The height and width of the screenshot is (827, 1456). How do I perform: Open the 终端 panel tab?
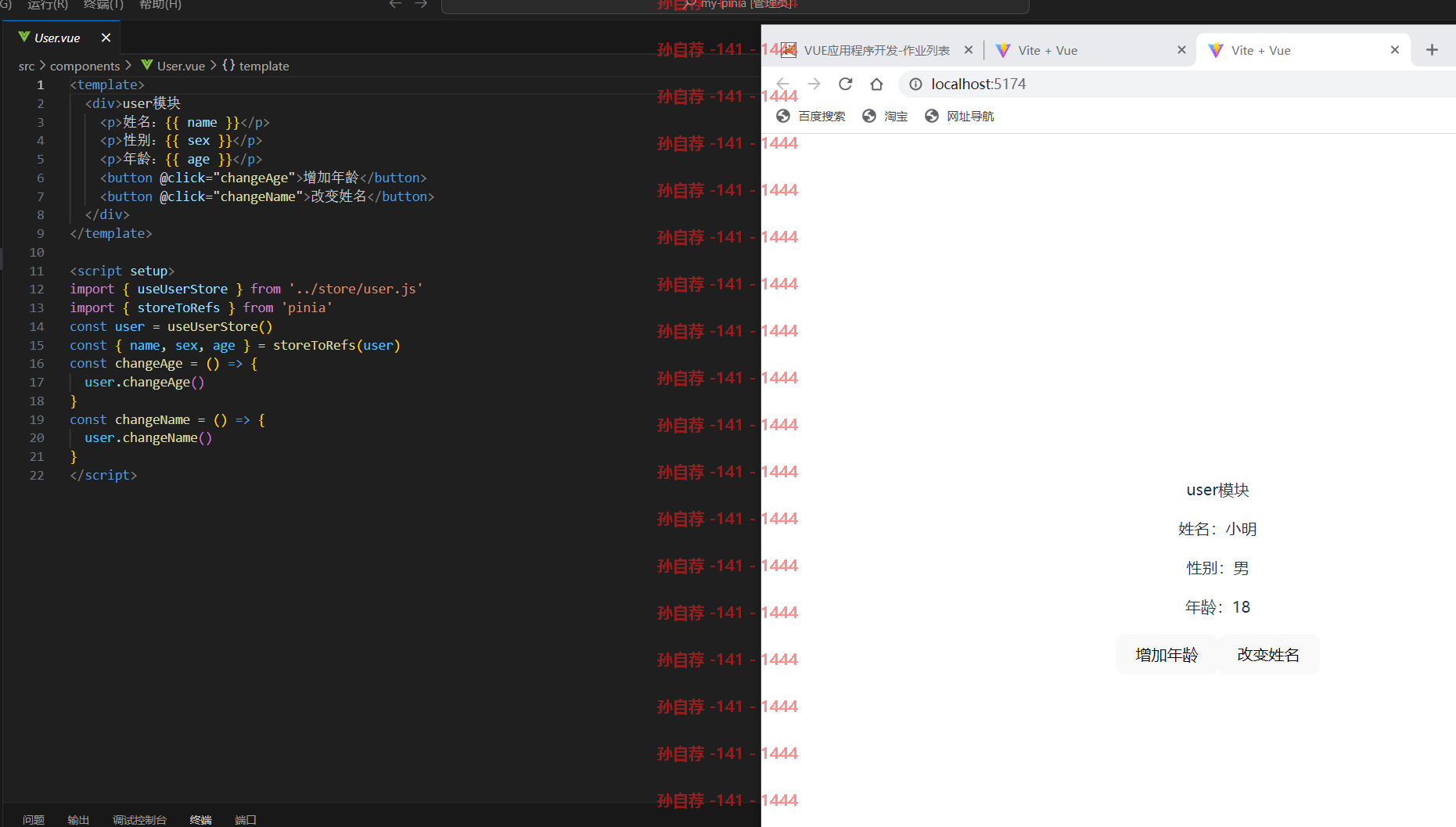pyautogui.click(x=200, y=819)
